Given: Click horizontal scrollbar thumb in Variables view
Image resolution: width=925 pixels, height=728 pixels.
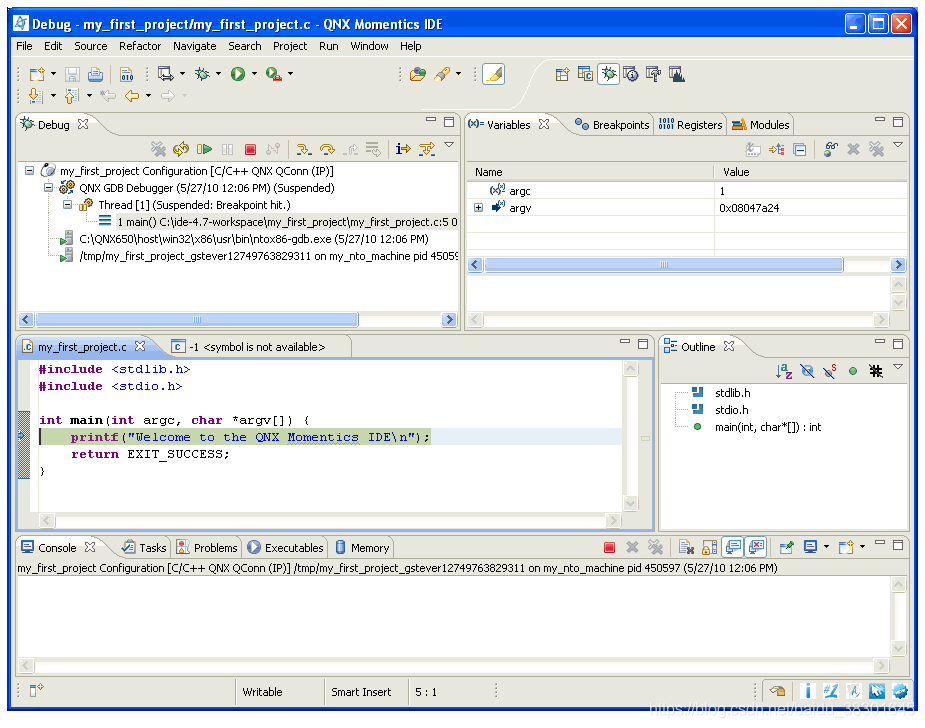Looking at the screenshot, I should [x=664, y=264].
